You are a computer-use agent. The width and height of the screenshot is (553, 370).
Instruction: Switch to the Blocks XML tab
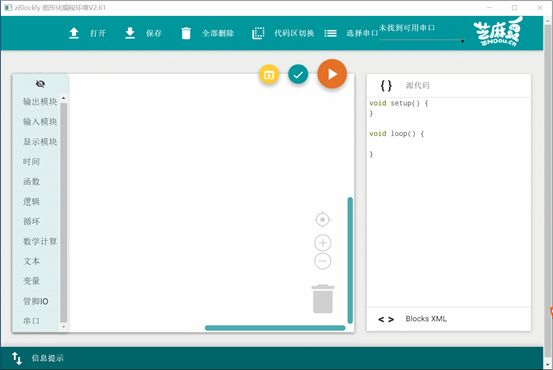(426, 319)
